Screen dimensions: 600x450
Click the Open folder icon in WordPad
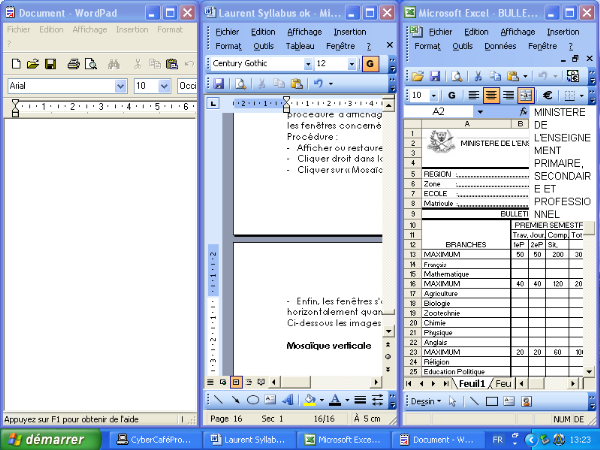coord(32,64)
